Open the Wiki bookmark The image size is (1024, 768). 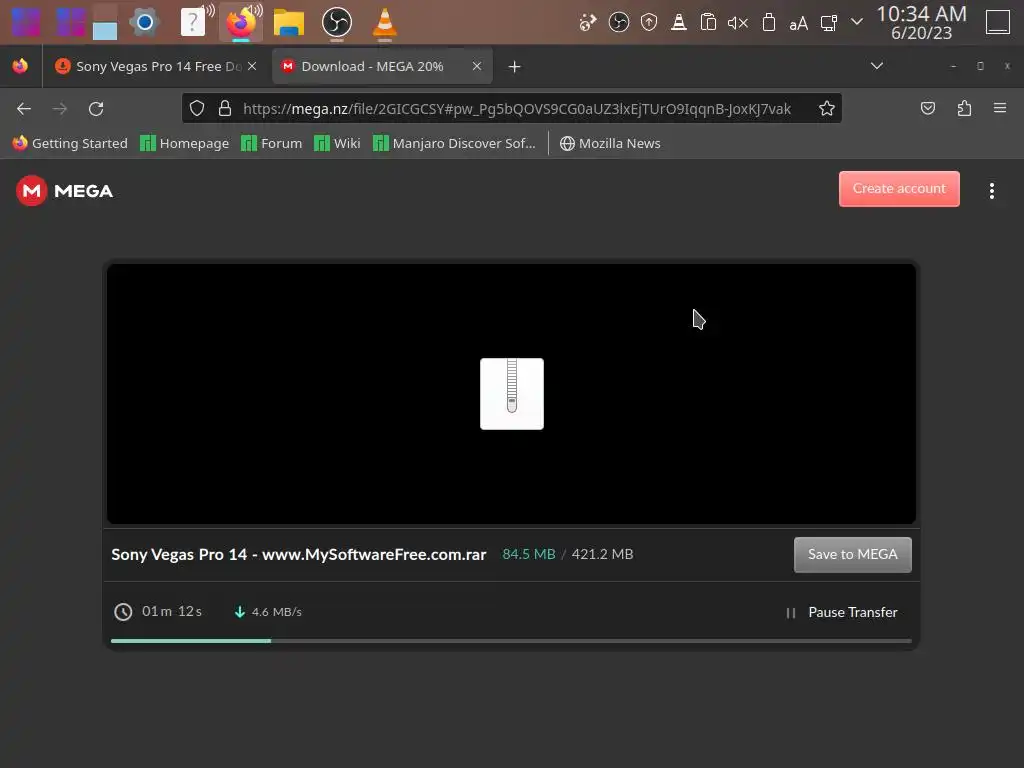pyautogui.click(x=337, y=143)
